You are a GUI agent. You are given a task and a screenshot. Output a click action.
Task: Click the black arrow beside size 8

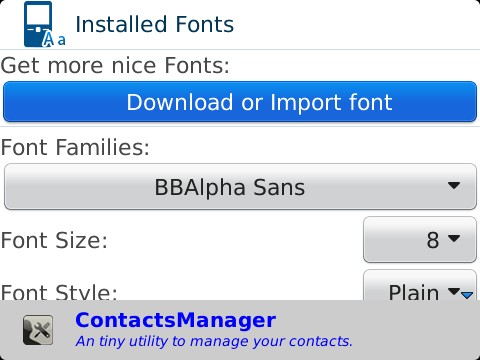(454, 238)
